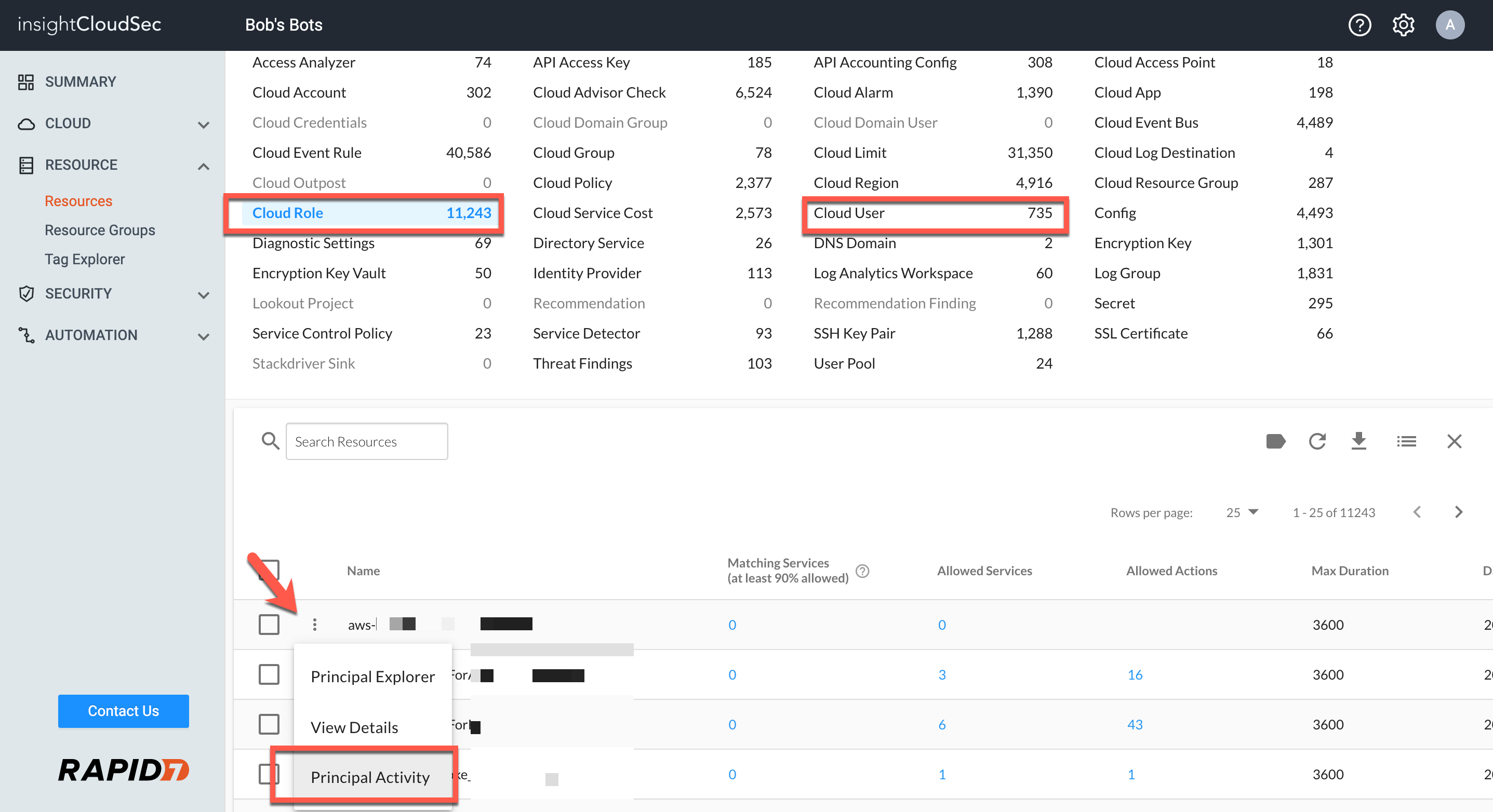This screenshot has height=812, width=1493.
Task: Select the Access Analyzer resource type
Action: click(371, 62)
